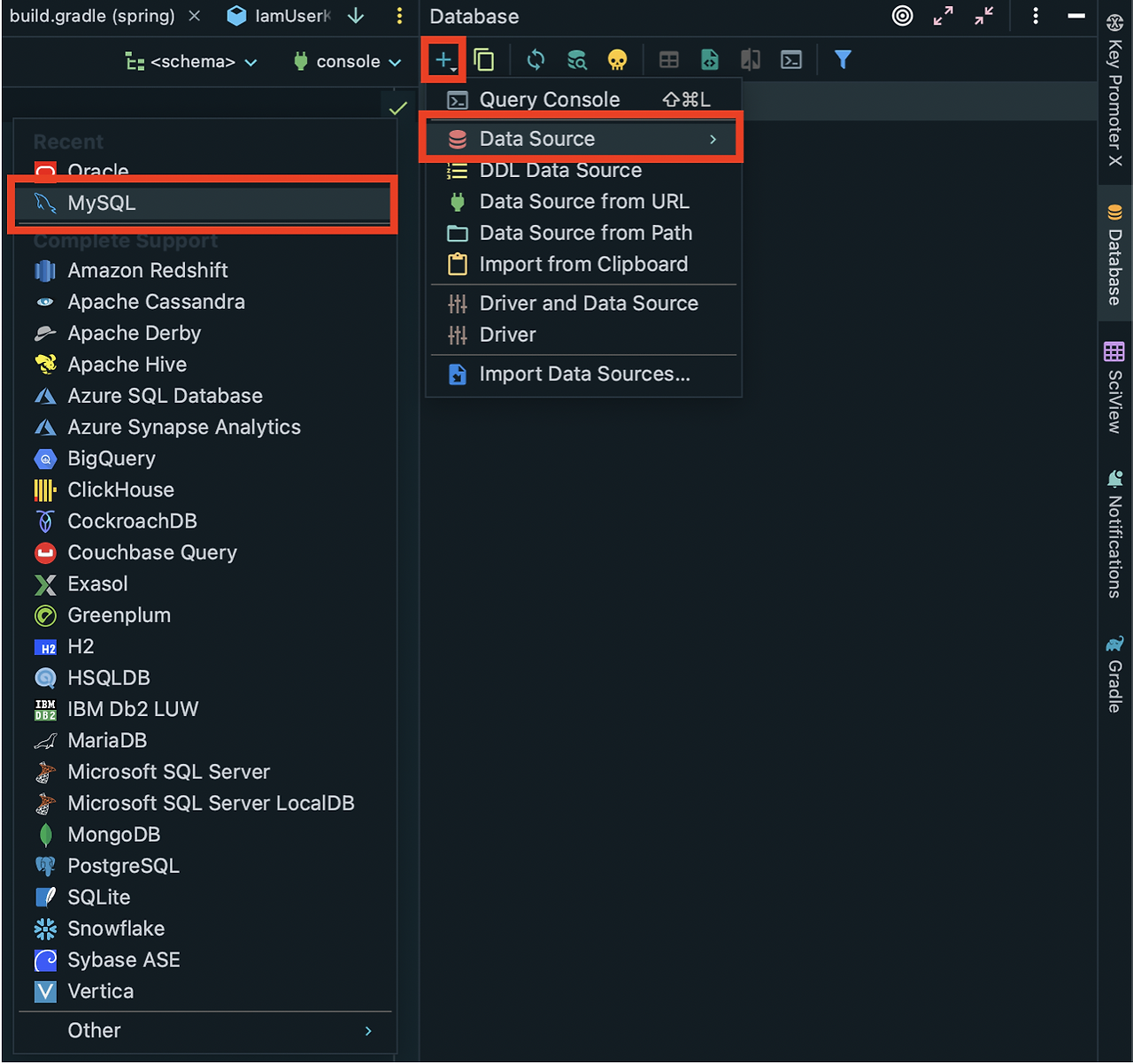Screen dimensions: 1133x1064
Task: Open the editor tabs more-options menu
Action: (399, 16)
